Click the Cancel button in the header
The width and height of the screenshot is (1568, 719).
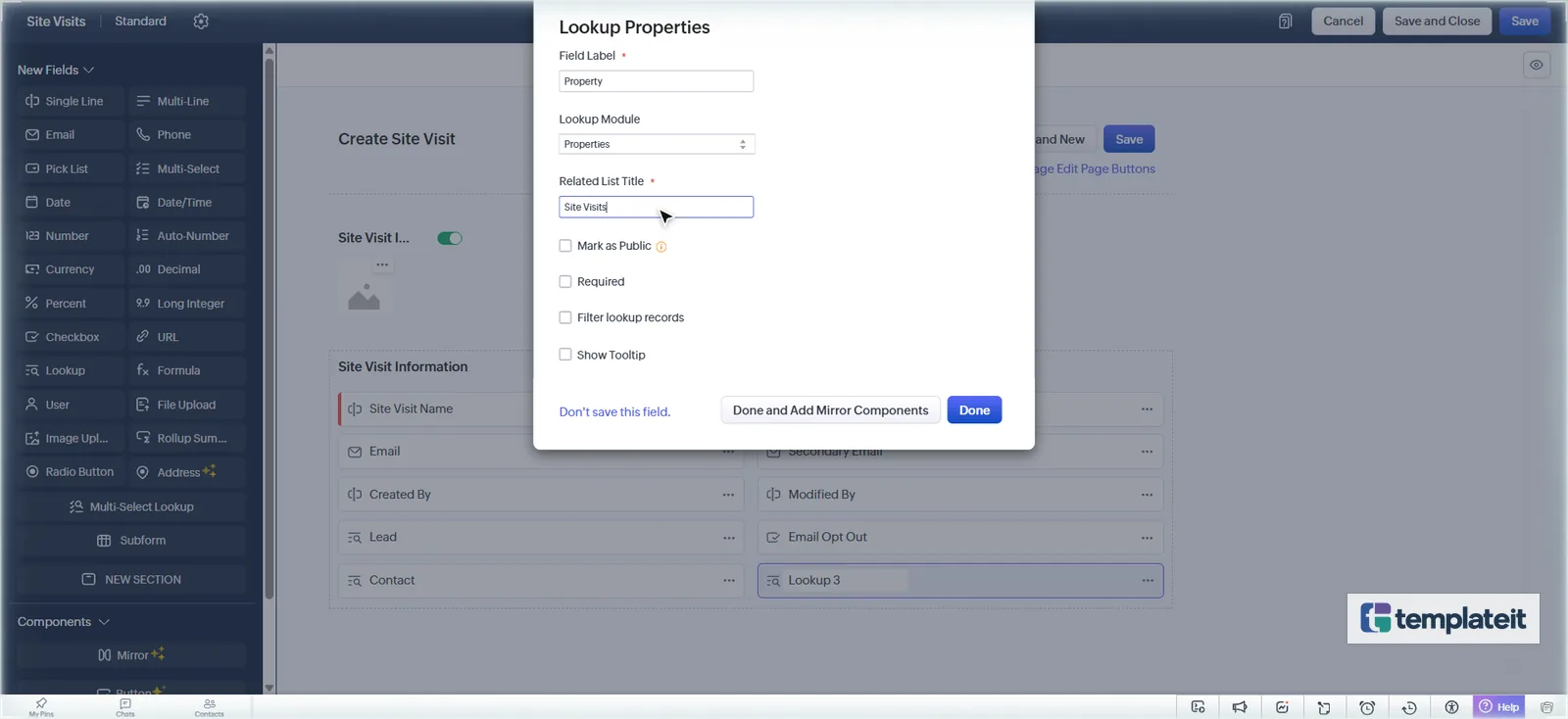[x=1344, y=22]
